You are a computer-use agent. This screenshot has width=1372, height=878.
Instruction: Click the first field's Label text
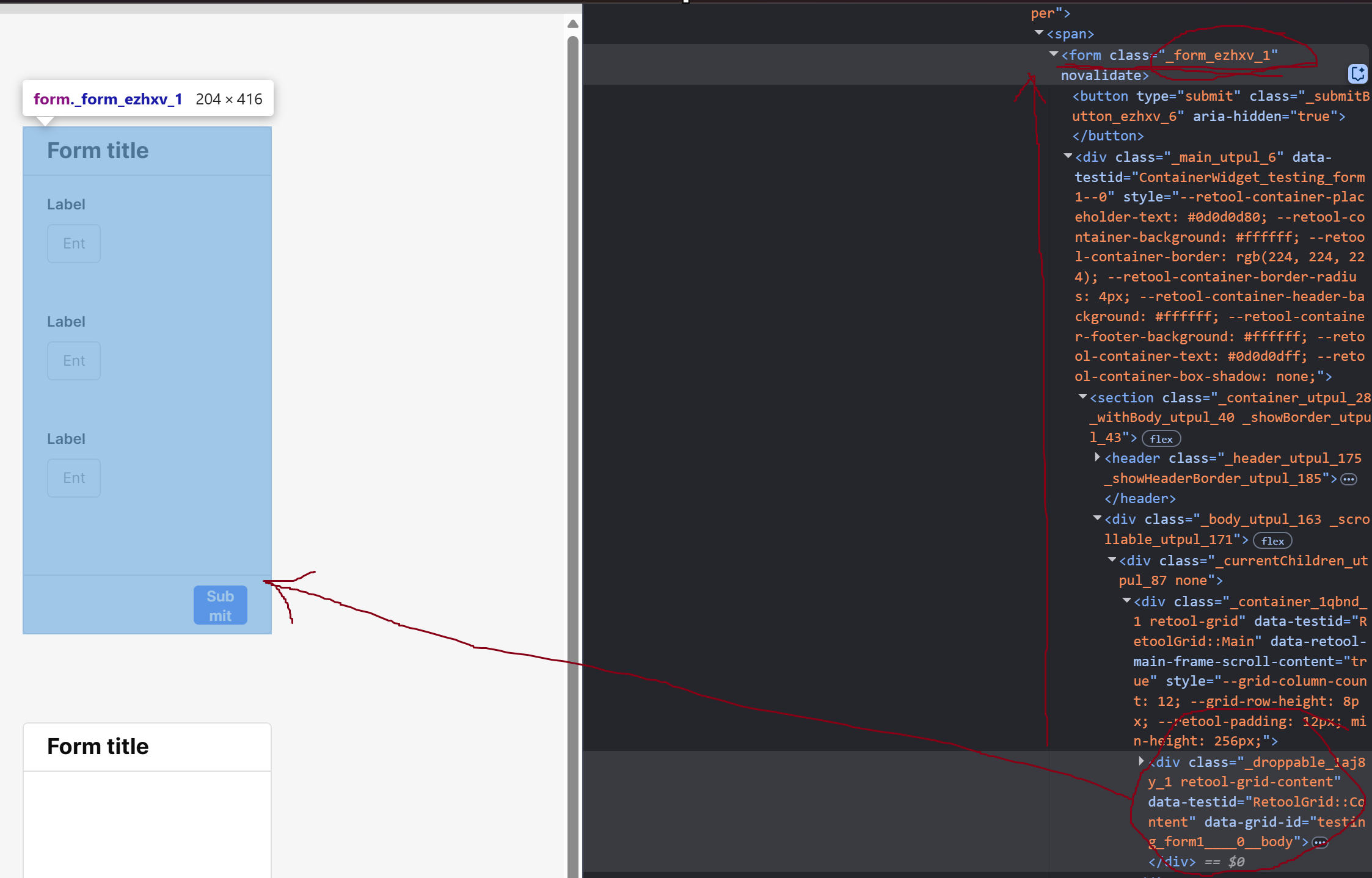pyautogui.click(x=66, y=205)
